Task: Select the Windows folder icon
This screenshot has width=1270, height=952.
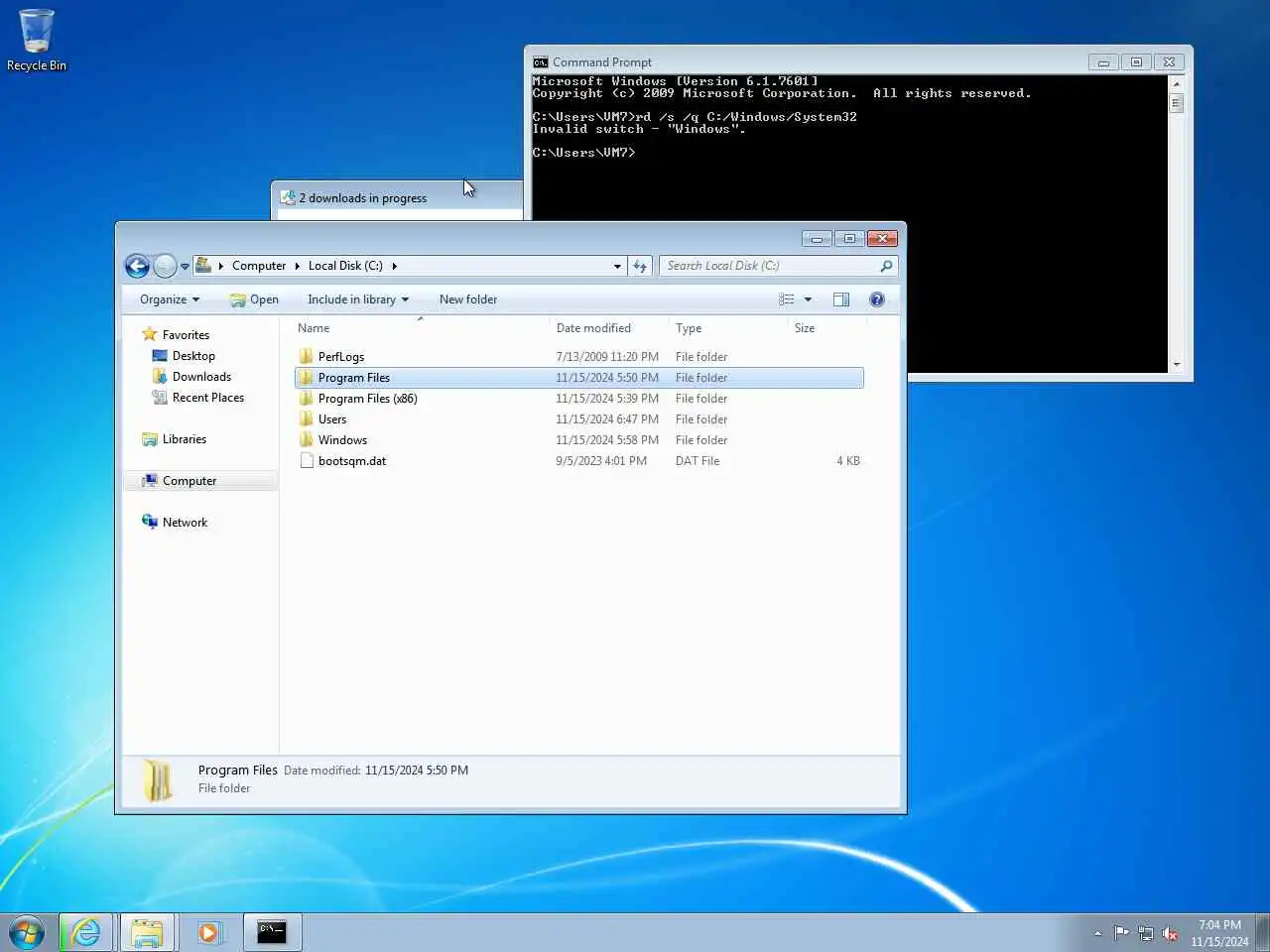Action: pyautogui.click(x=307, y=439)
